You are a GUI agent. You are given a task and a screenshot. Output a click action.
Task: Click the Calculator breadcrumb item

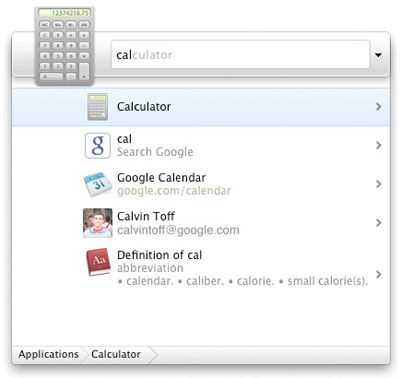[x=116, y=354]
